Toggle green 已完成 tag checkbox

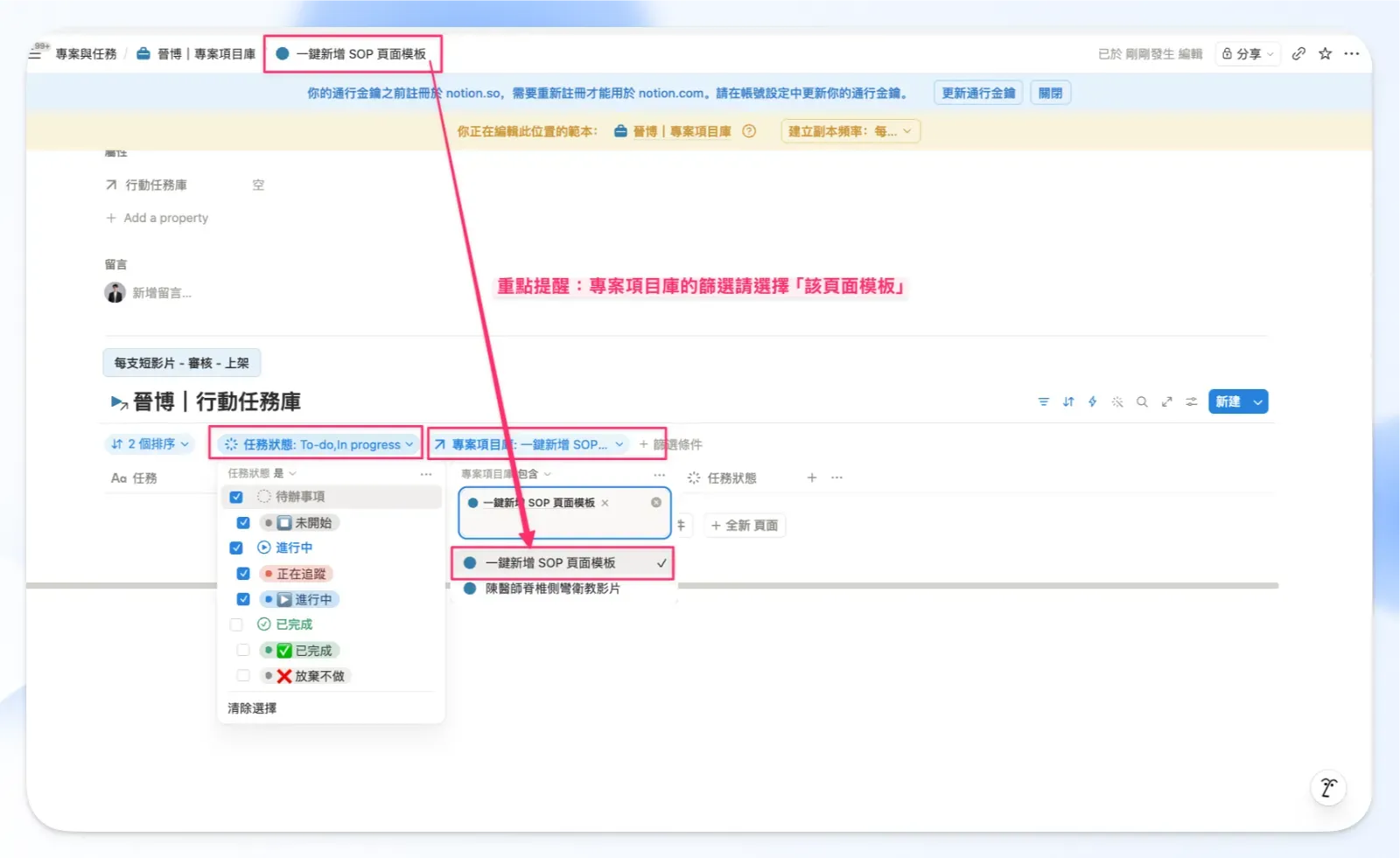pyautogui.click(x=243, y=650)
